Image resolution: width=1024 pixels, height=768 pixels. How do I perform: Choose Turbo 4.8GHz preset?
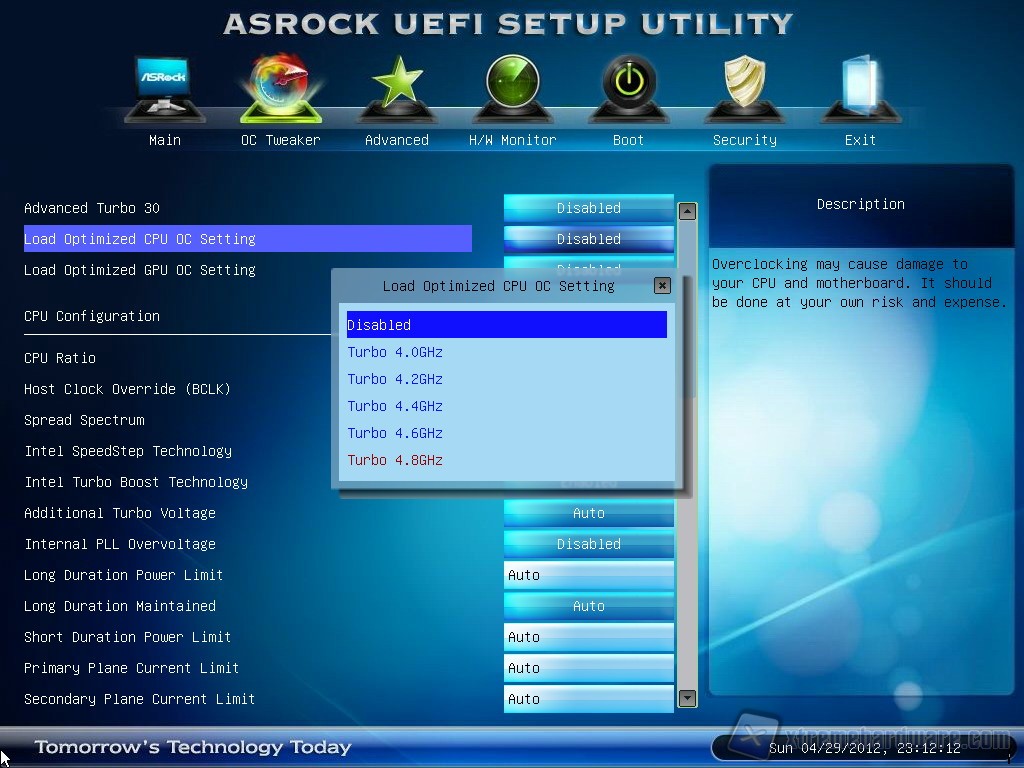click(x=395, y=460)
